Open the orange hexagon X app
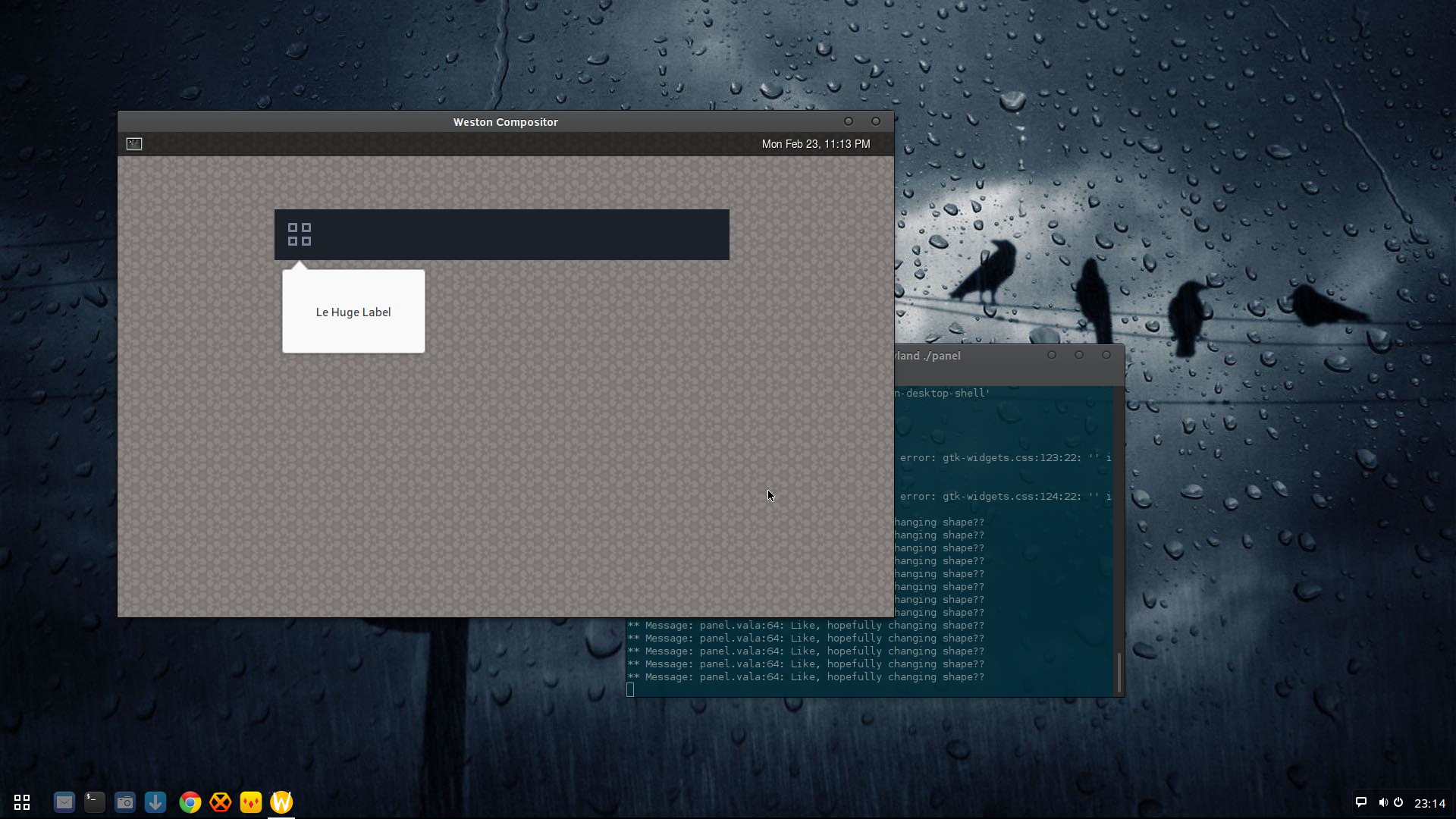 click(x=221, y=802)
